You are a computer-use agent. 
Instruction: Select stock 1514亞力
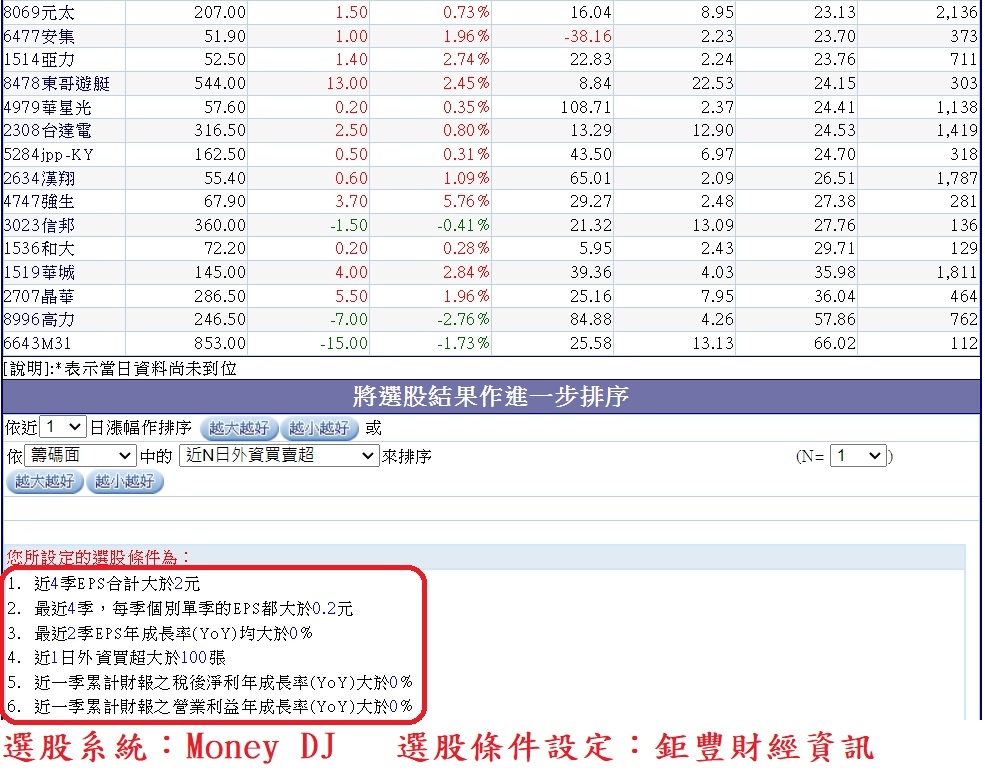point(39,60)
